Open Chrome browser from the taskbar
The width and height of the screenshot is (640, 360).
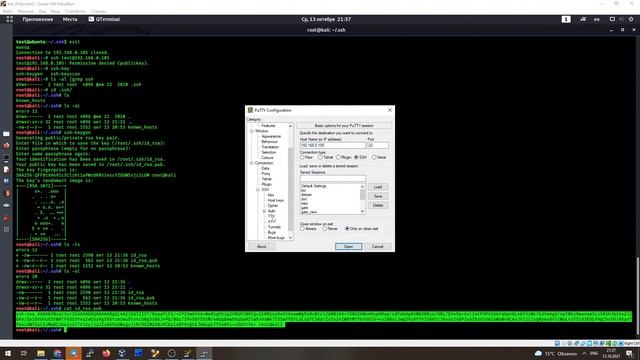pyautogui.click(x=58, y=353)
